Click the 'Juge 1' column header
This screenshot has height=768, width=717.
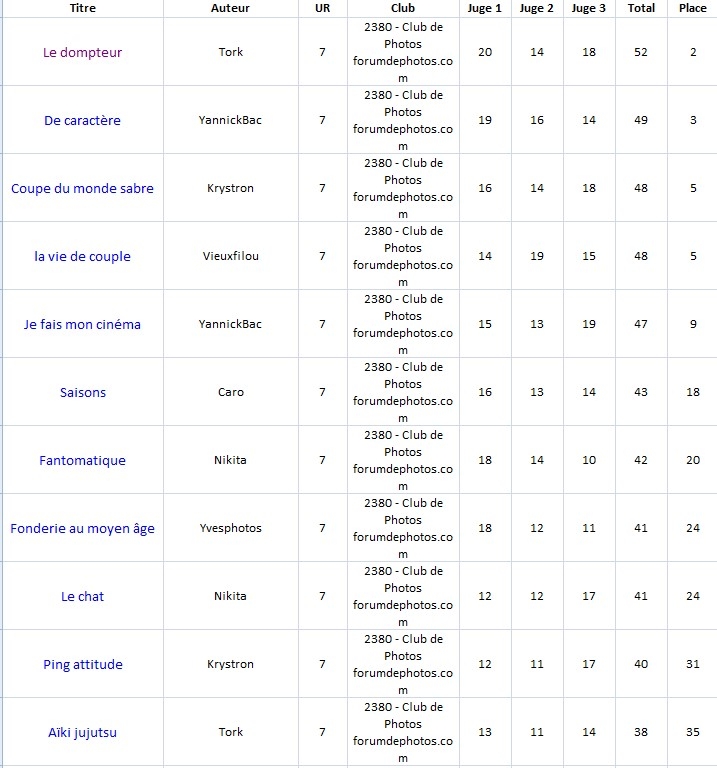[485, 8]
